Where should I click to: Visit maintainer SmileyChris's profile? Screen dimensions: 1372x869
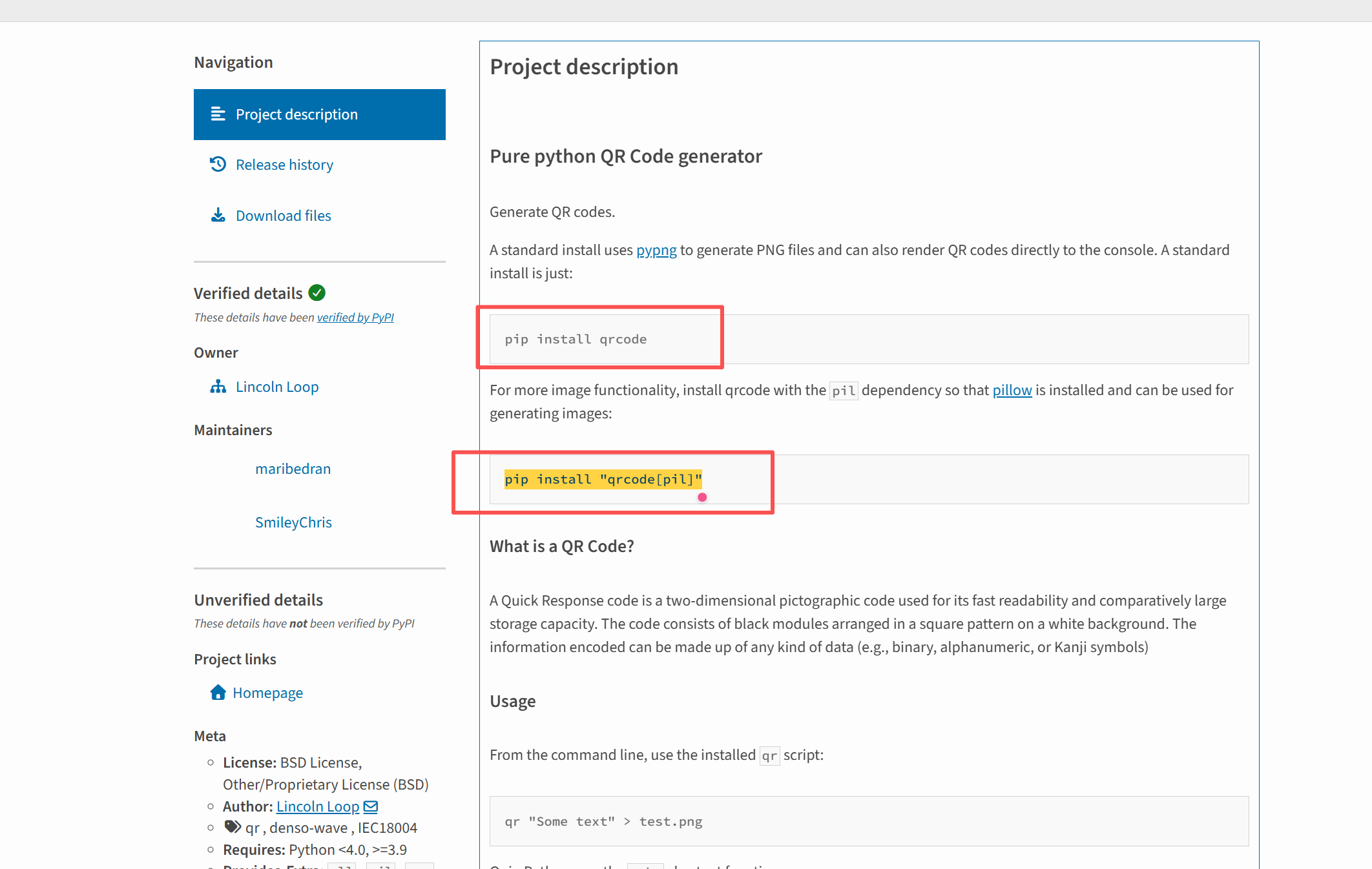[x=293, y=522]
